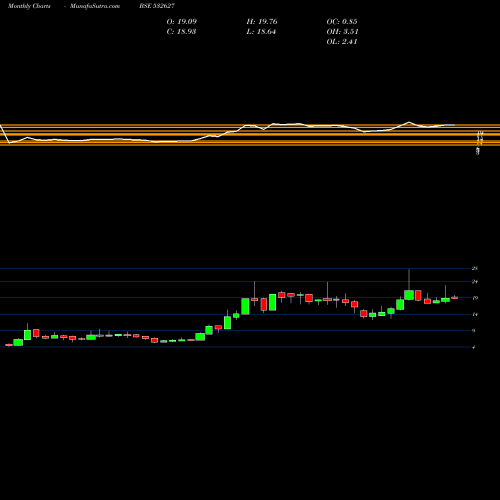The width and height of the screenshot is (500, 500).
Task: Click the price axis label "14"
Action: click(475, 314)
